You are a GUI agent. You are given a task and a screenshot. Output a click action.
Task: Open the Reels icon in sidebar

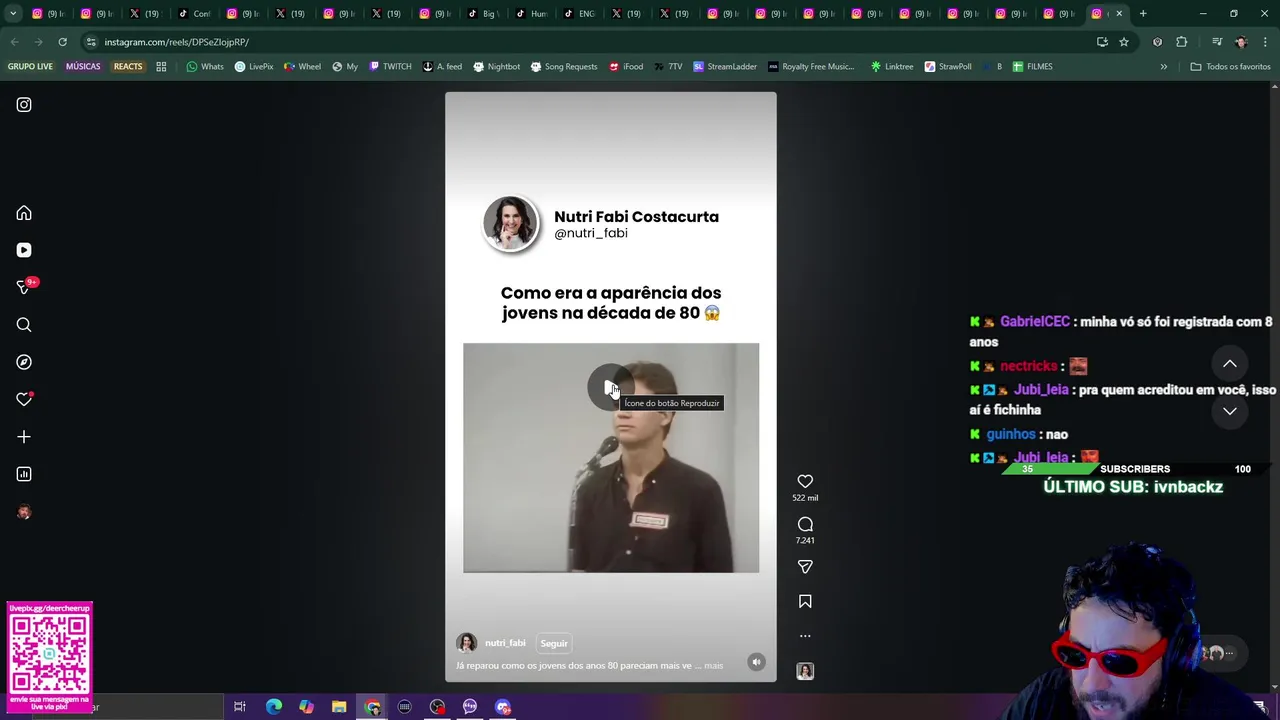coord(24,250)
